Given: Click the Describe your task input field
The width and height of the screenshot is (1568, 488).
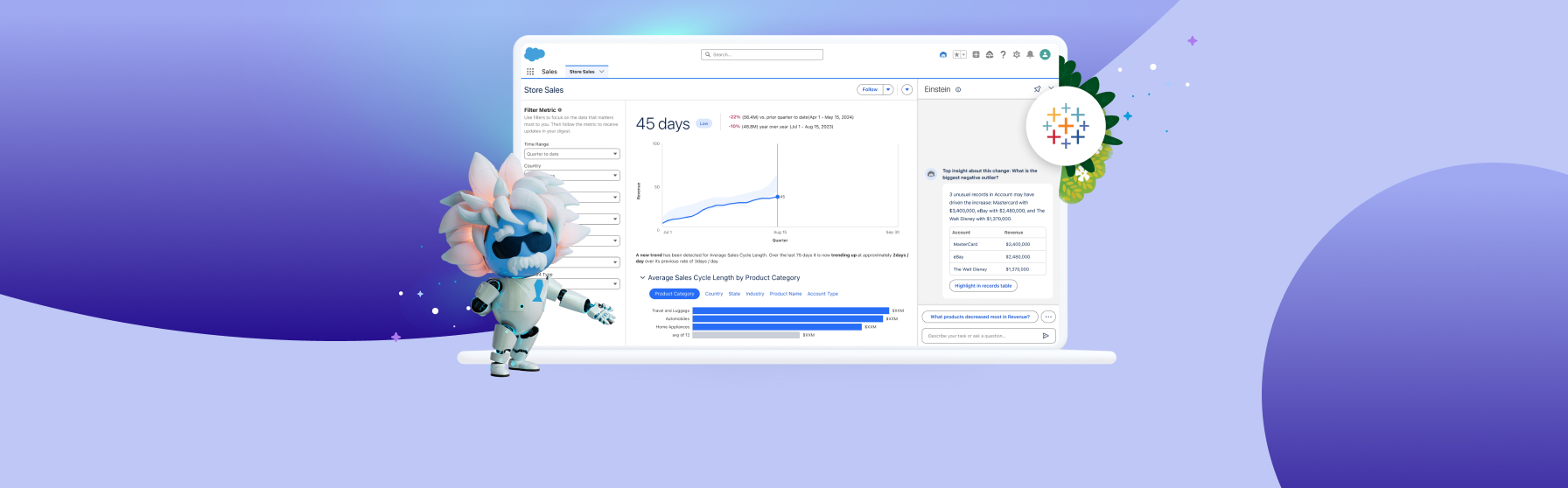Looking at the screenshot, I should [x=989, y=336].
